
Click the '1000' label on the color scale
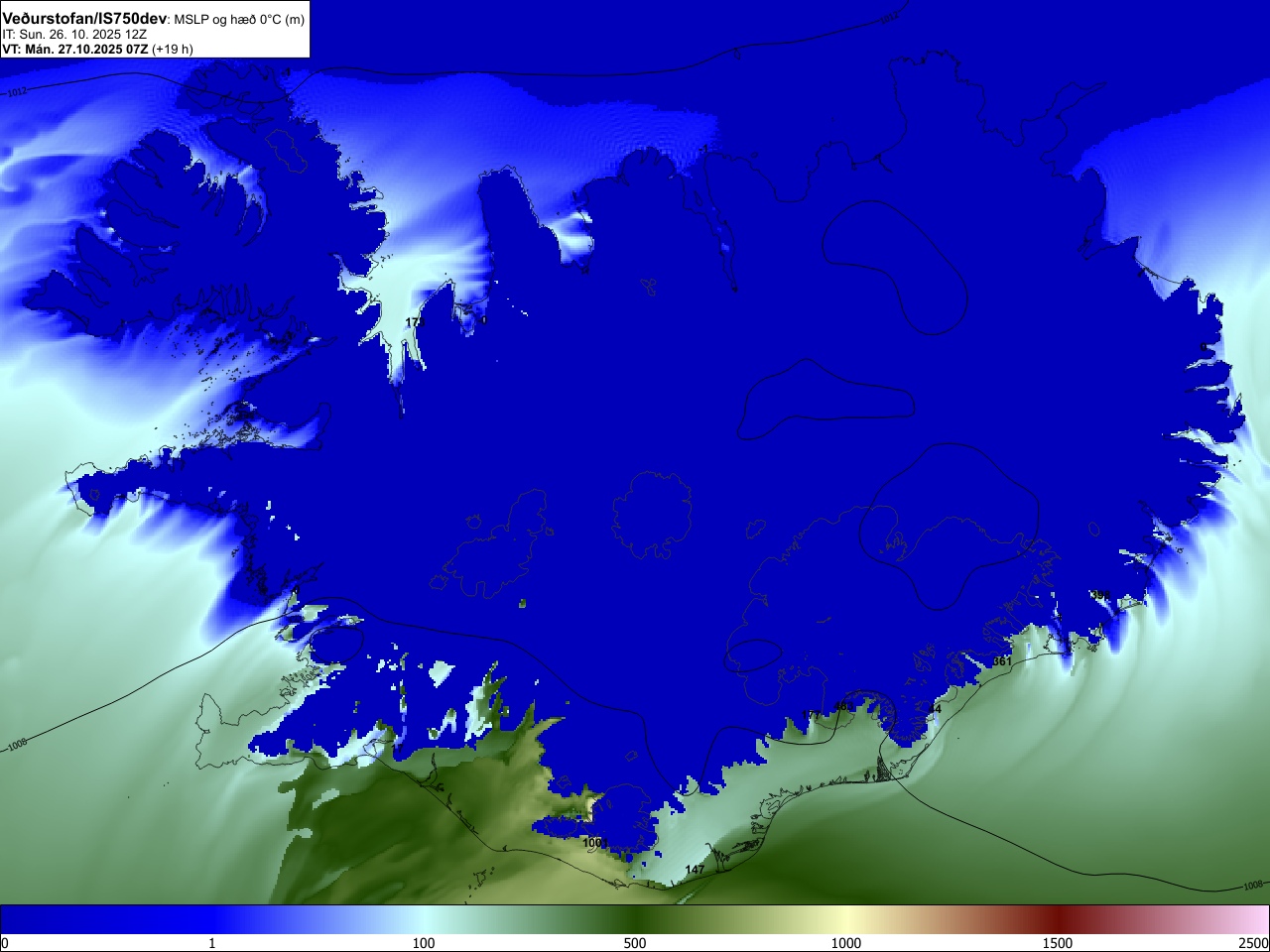tap(846, 943)
